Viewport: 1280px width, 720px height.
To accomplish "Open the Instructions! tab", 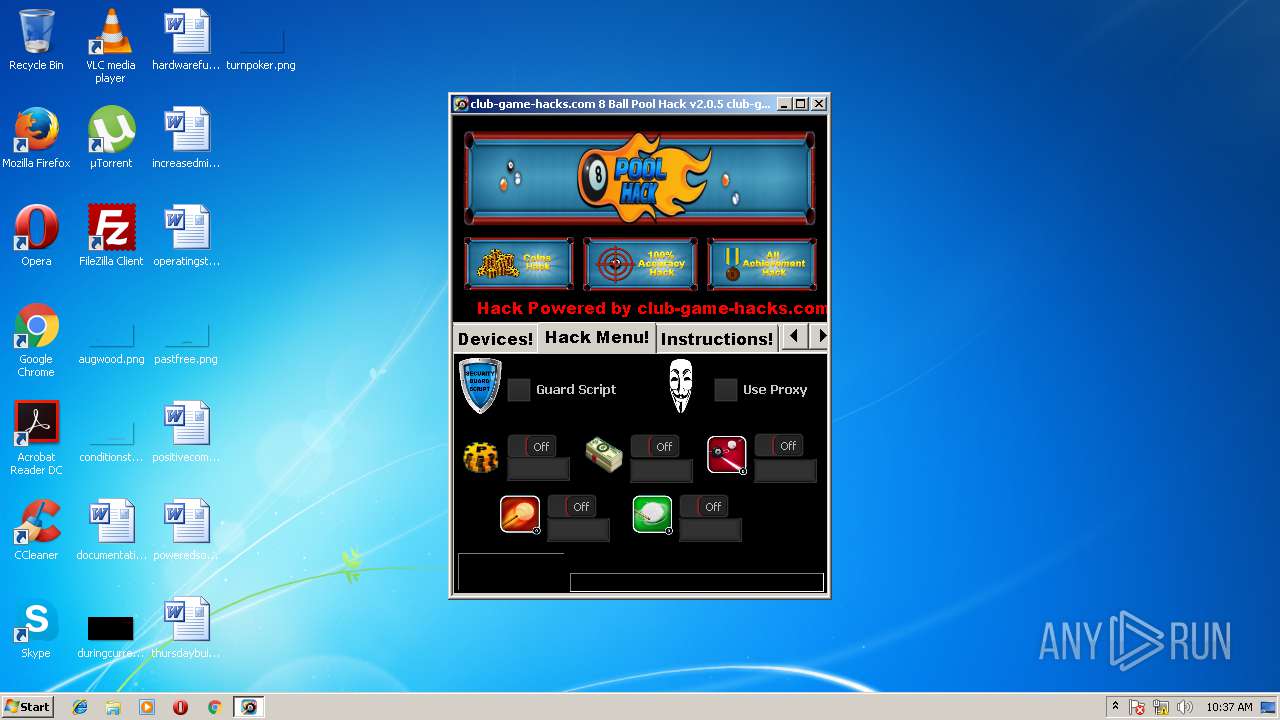I will 717,339.
